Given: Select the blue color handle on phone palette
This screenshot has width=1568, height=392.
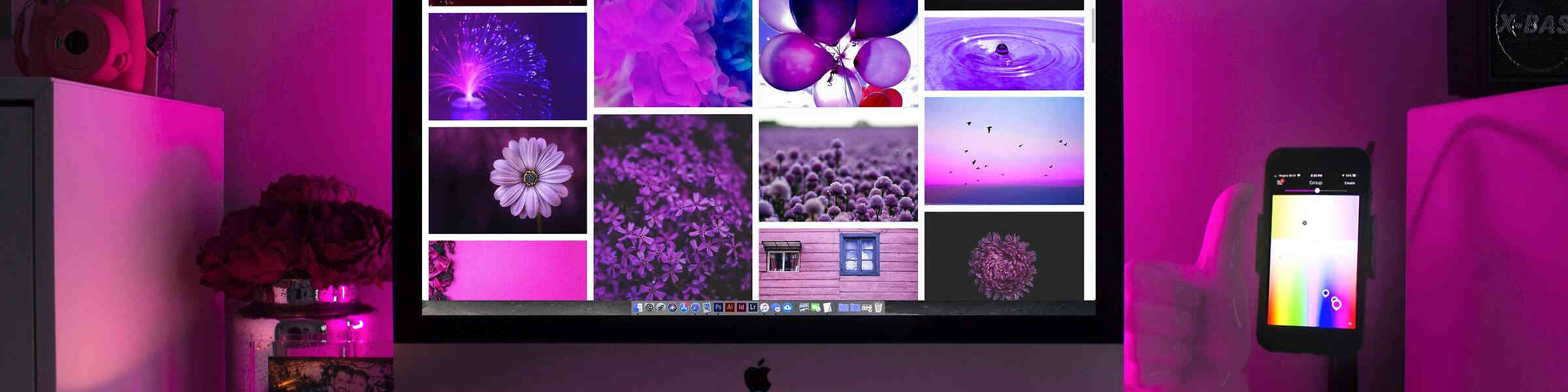Looking at the screenshot, I should click(x=1326, y=293).
